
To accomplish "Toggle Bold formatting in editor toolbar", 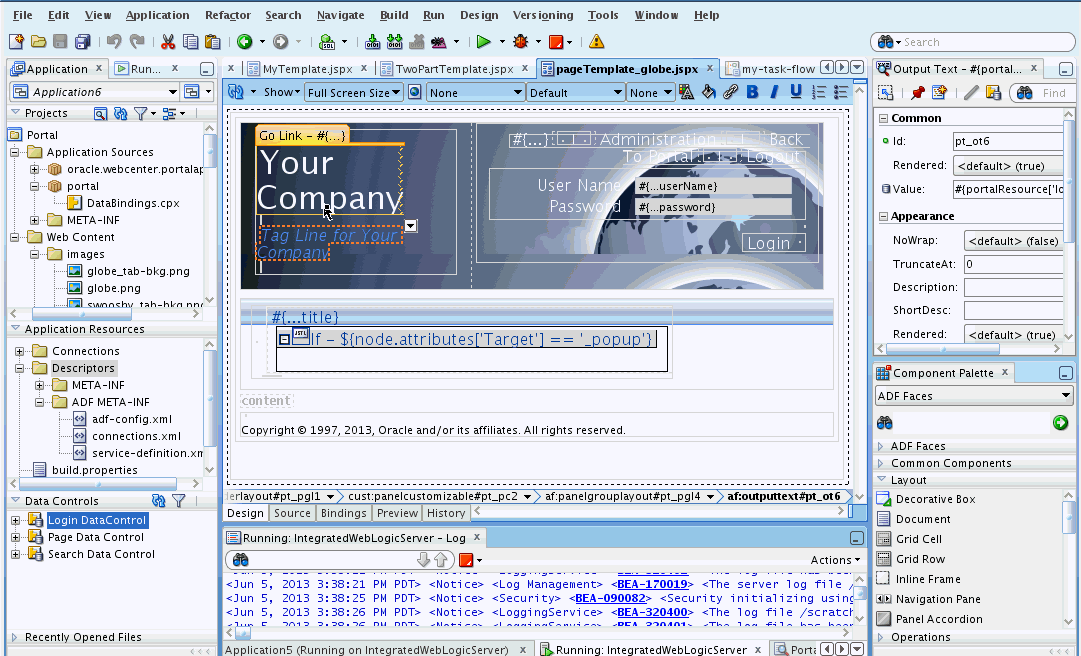I will coord(752,92).
